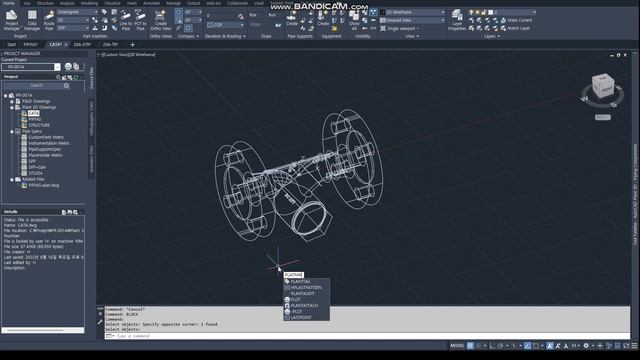Open Layer Properties manager
The width and height of the screenshot is (640, 360).
point(457,21)
